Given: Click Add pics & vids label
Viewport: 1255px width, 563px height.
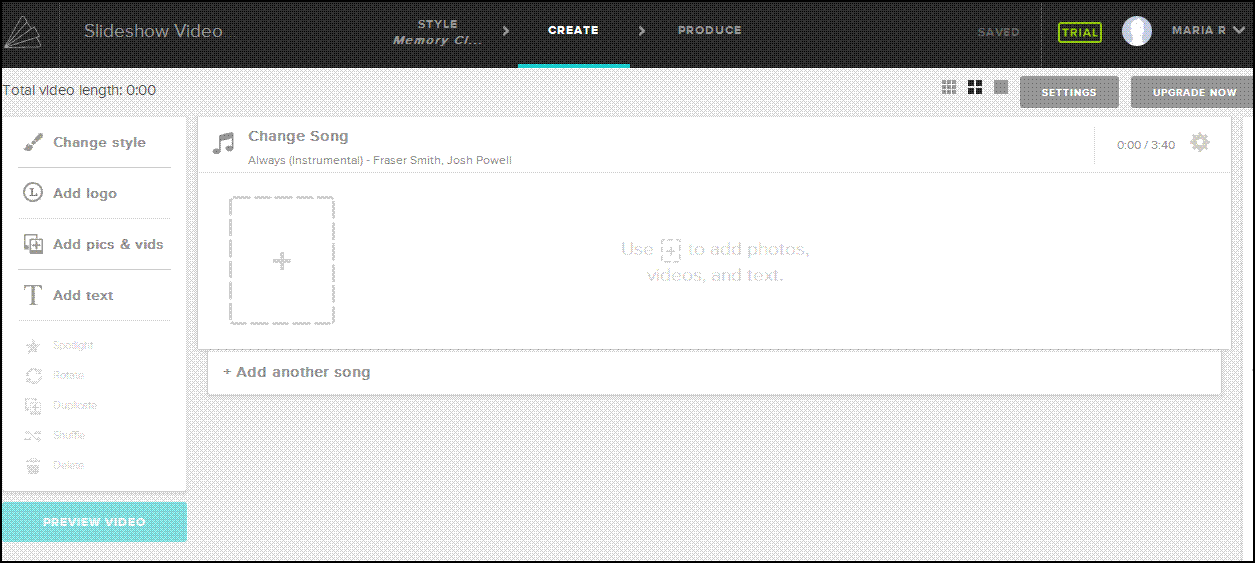Looking at the screenshot, I should (x=108, y=244).
